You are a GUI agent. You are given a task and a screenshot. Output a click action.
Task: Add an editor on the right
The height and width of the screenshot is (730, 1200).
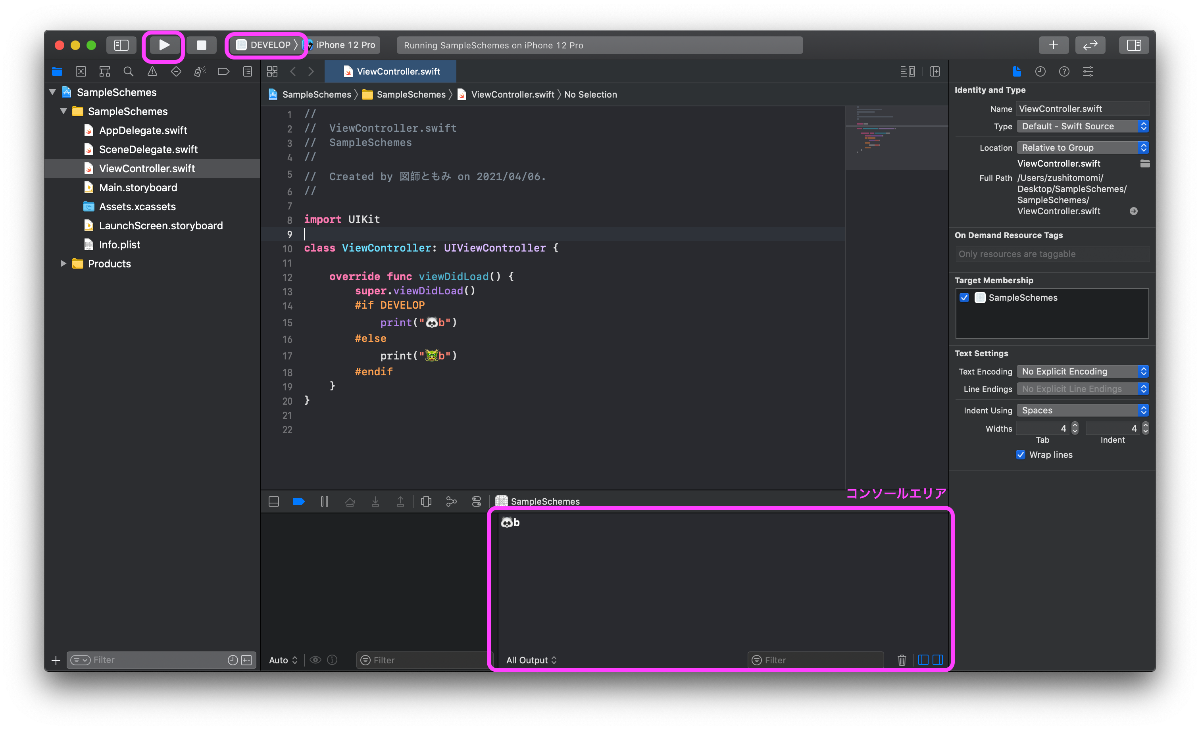click(x=935, y=72)
